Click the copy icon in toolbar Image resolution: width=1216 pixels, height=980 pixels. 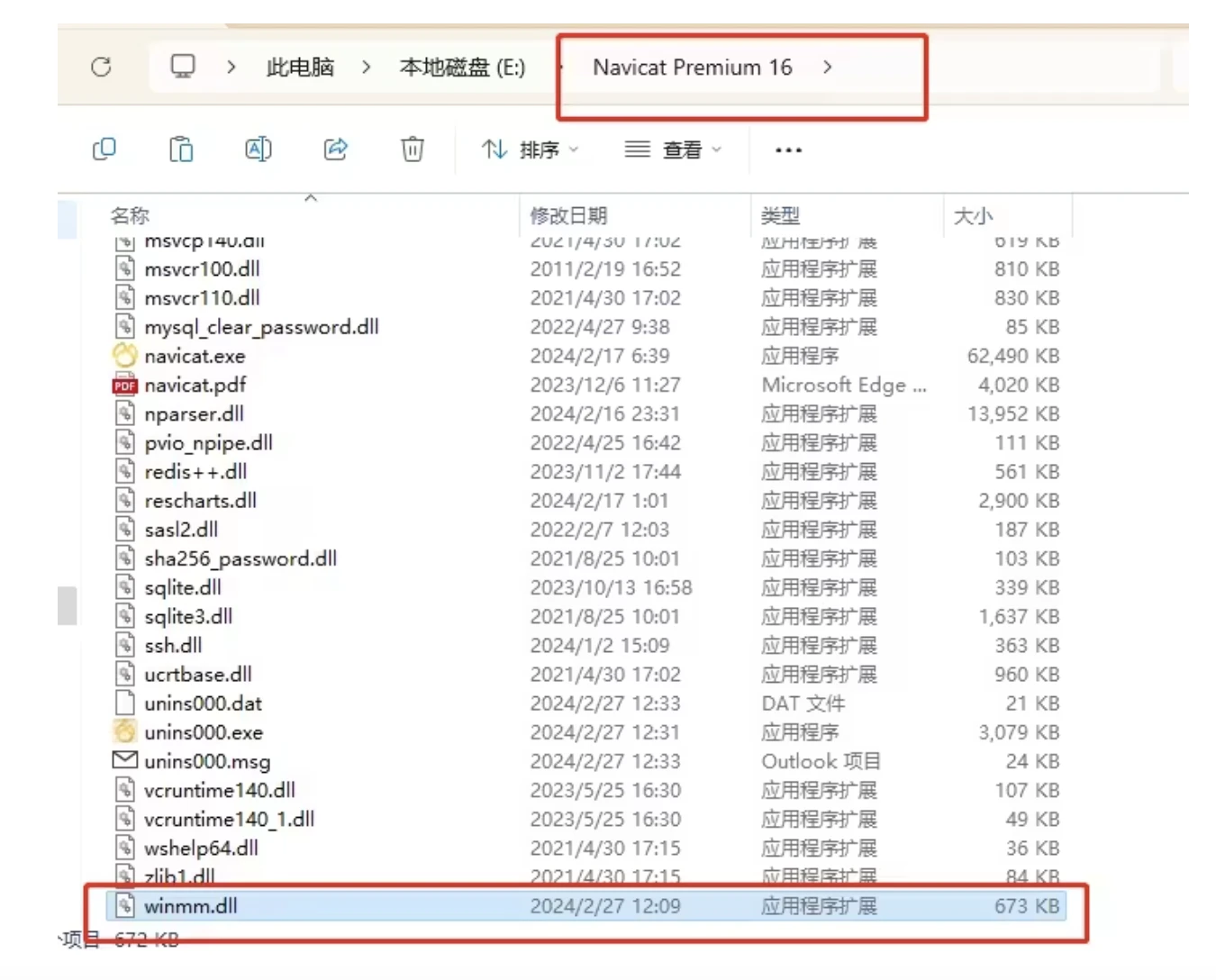pos(104,149)
